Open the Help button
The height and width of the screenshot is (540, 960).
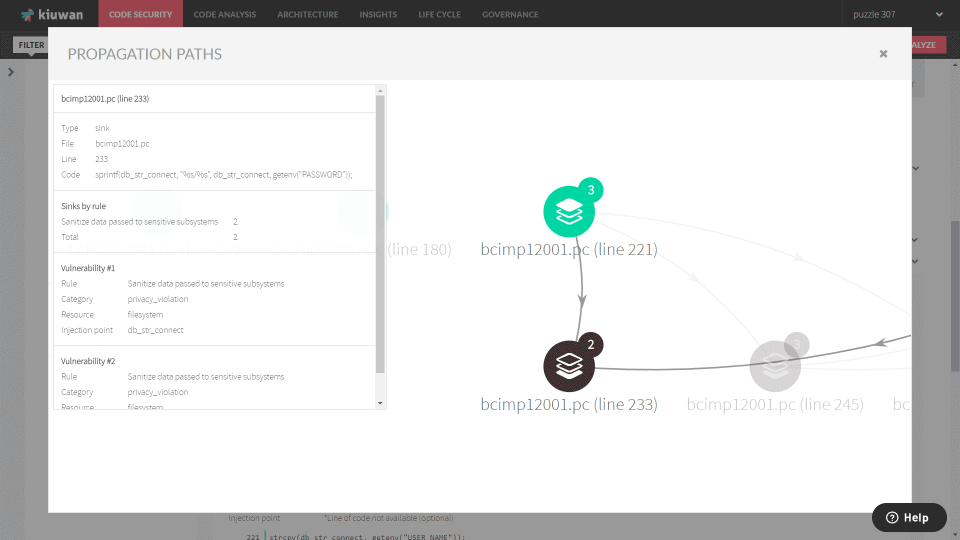pos(909,517)
